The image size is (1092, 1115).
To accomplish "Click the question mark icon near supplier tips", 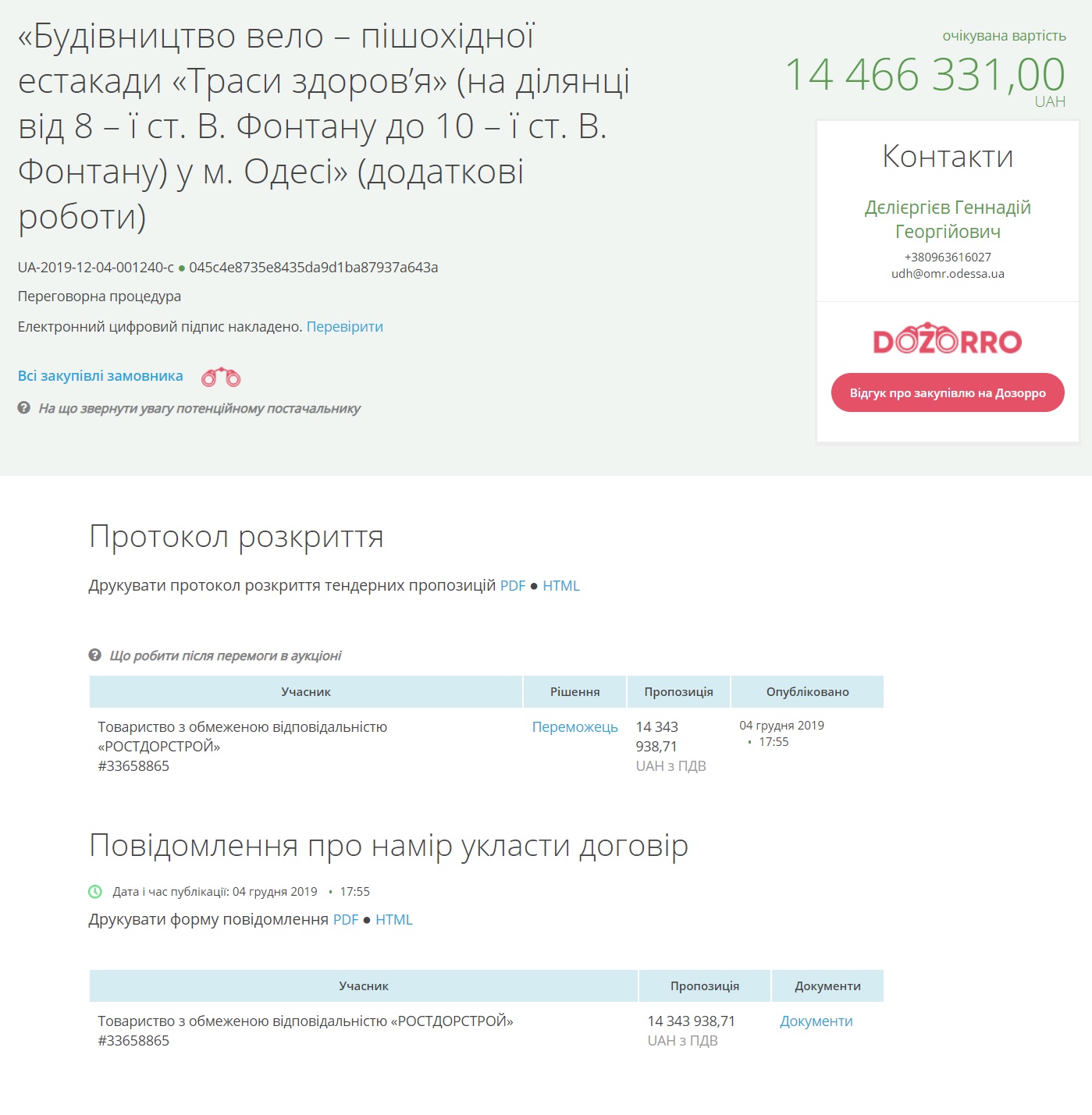I will 24,408.
